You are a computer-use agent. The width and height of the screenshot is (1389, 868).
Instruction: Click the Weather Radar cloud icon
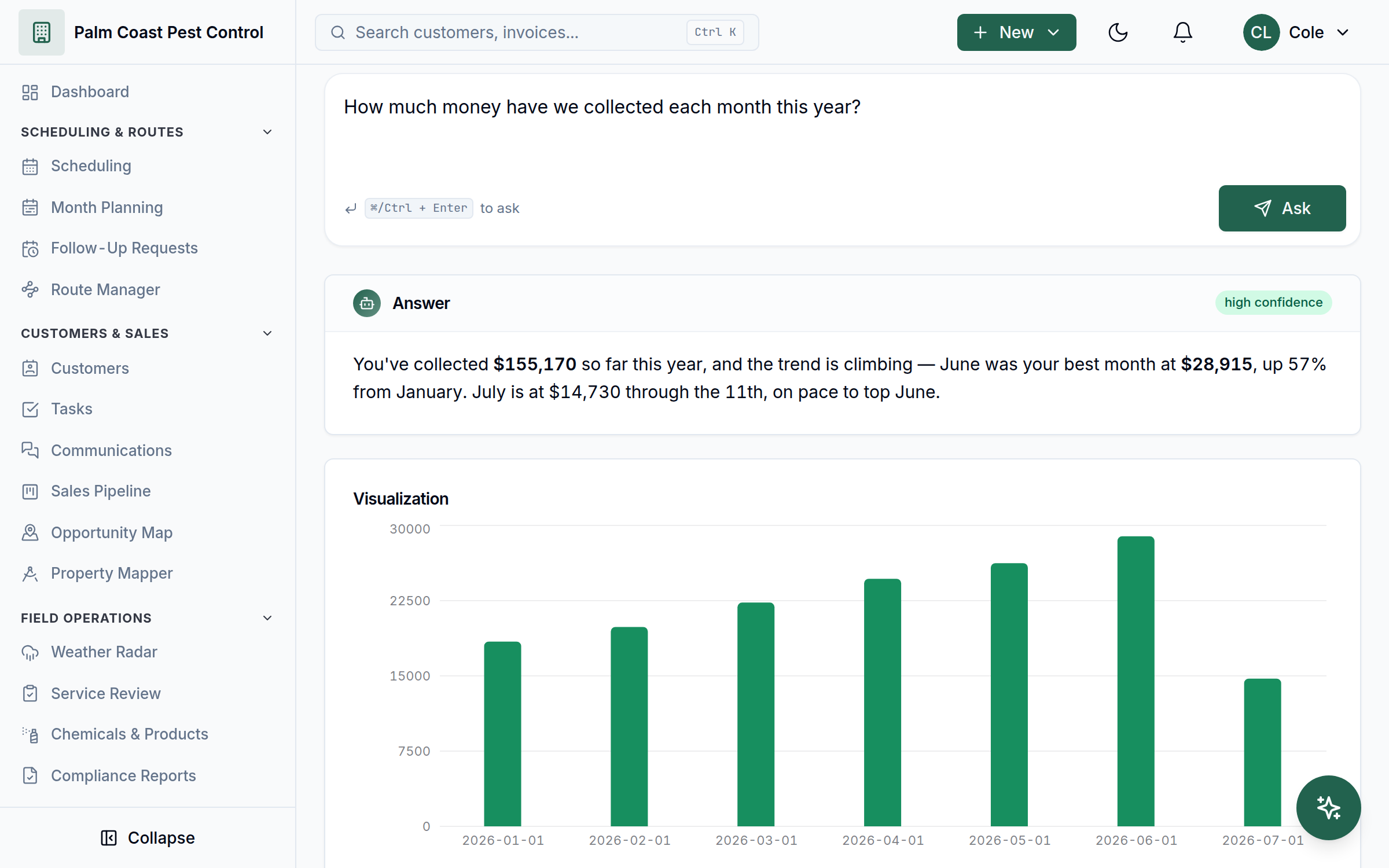point(30,652)
